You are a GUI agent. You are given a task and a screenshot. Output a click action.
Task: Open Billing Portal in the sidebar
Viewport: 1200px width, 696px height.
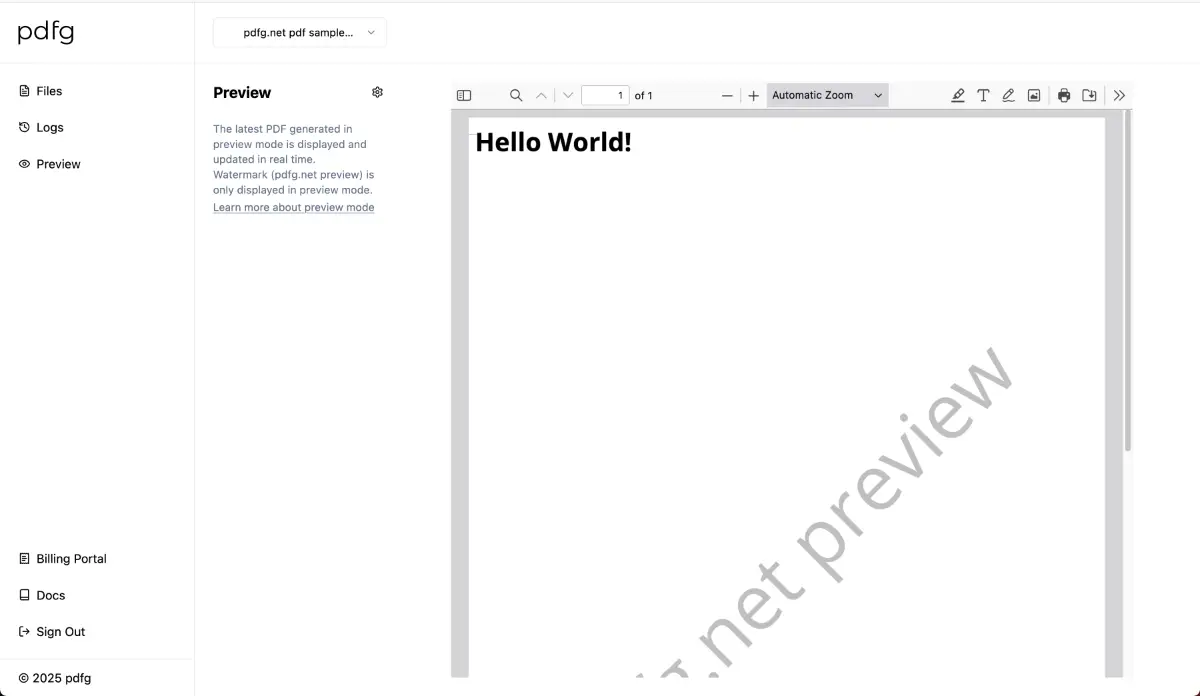[71, 559]
